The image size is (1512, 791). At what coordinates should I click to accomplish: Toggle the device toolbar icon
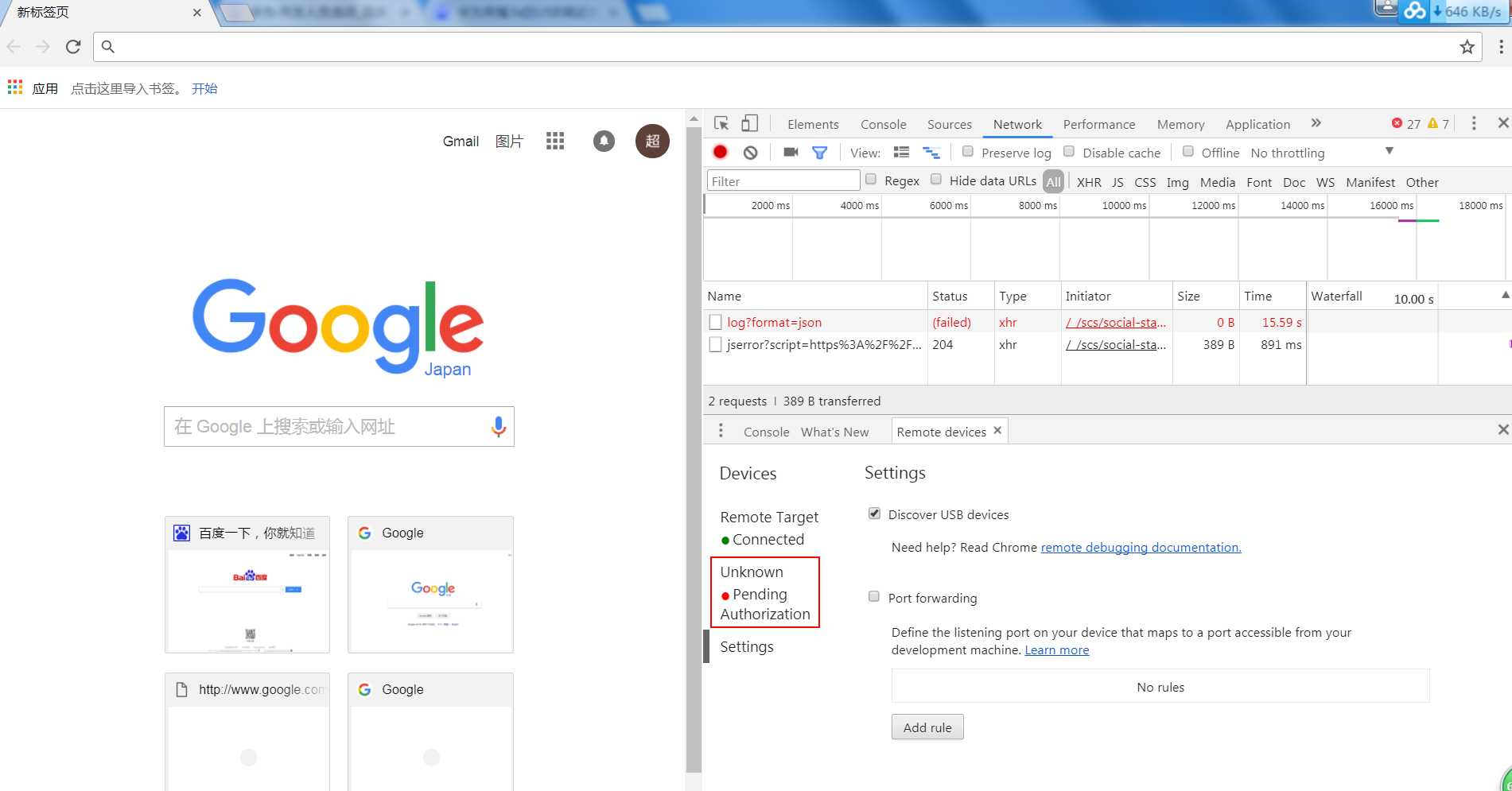tap(749, 123)
